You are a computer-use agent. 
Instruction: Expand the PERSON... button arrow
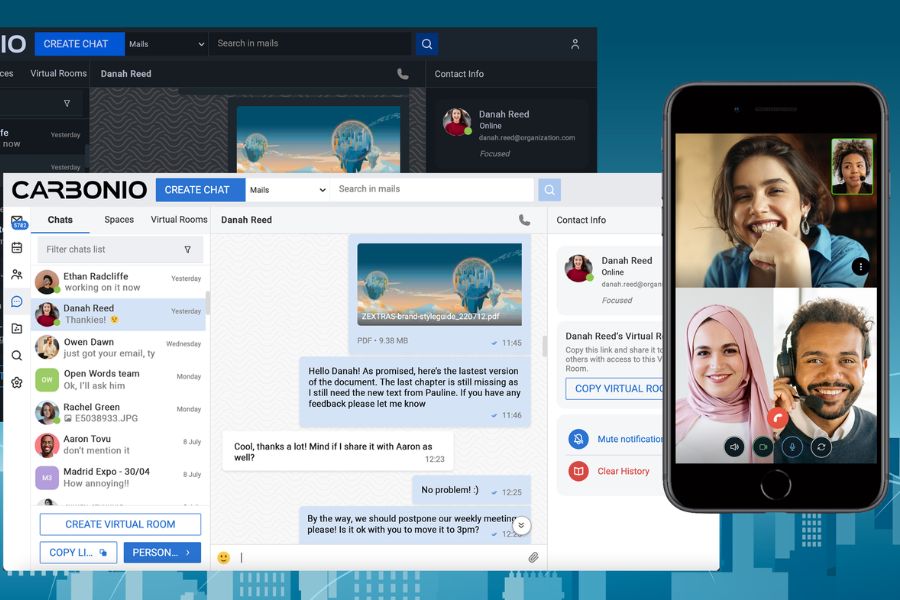point(188,552)
